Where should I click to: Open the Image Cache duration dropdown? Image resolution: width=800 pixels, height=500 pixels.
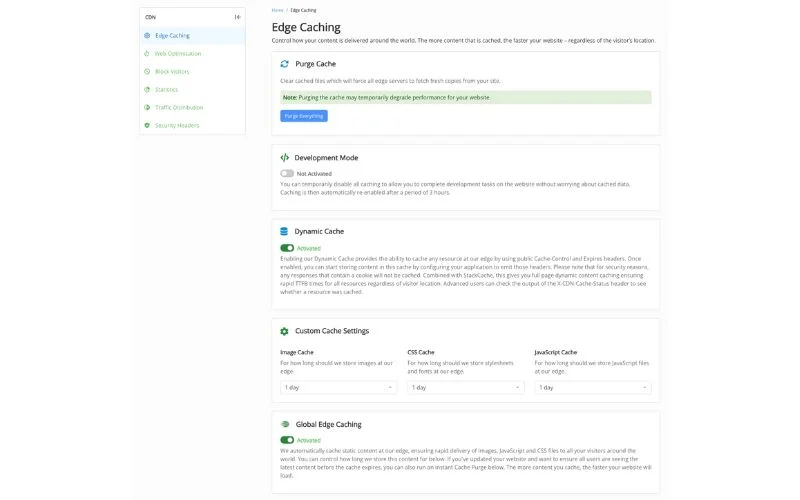338,387
